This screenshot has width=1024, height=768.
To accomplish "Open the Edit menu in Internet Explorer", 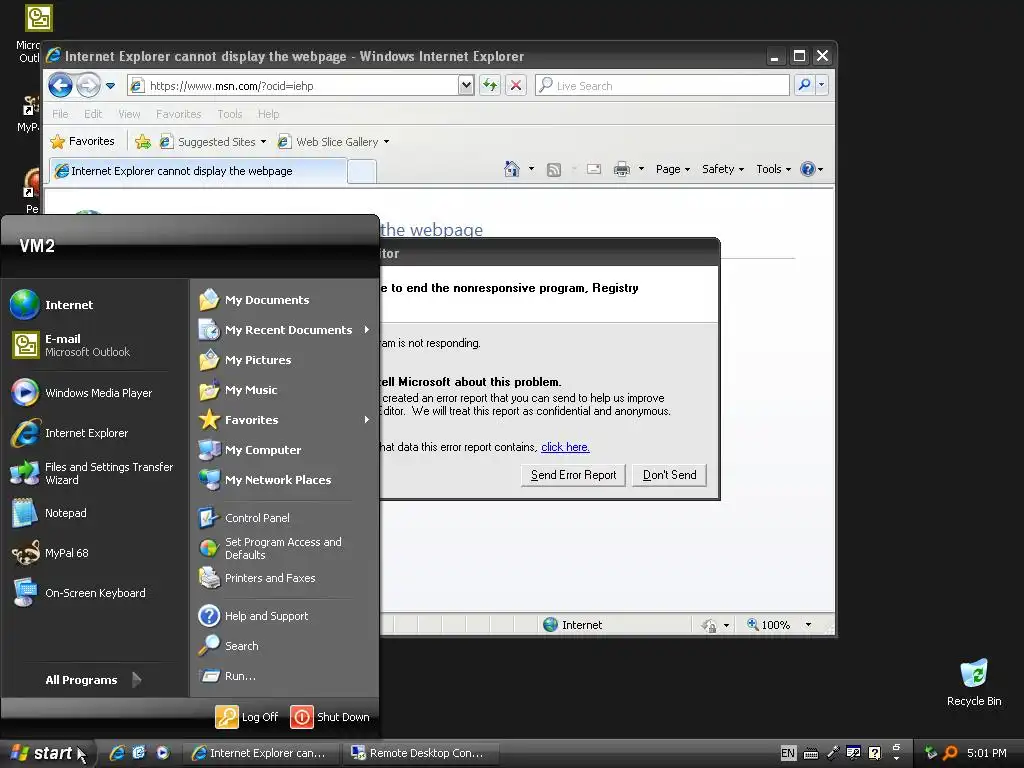I will tap(93, 114).
